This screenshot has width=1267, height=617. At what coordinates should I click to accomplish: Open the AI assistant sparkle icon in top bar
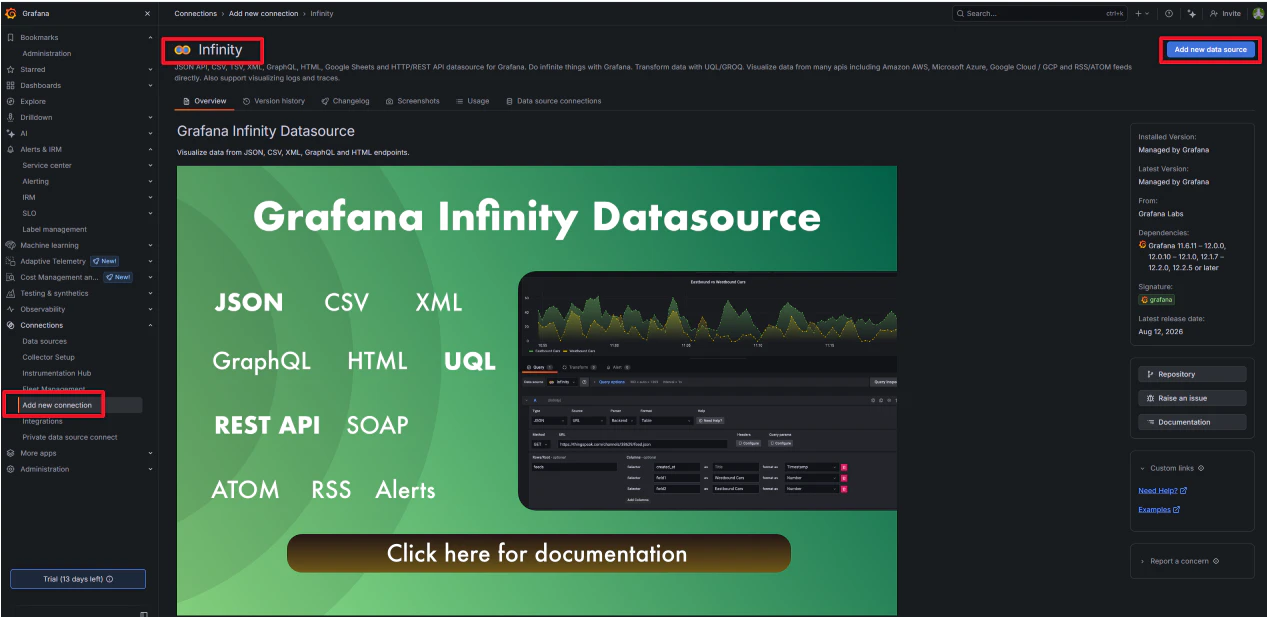(1191, 14)
